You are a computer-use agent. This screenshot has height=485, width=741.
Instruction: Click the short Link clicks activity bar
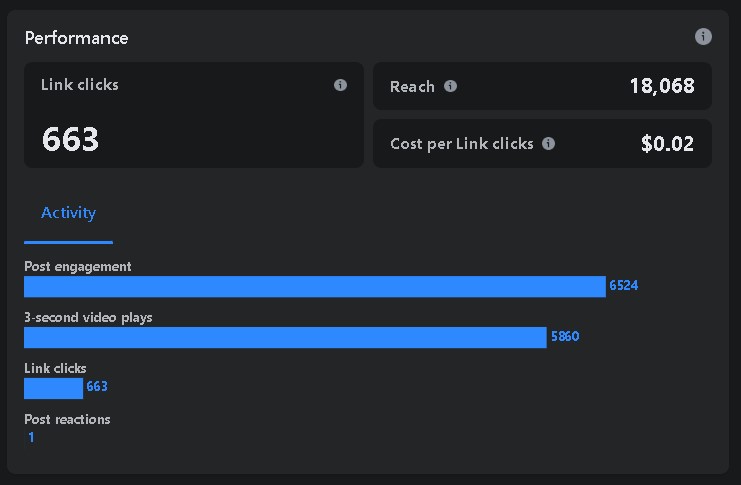pos(53,388)
